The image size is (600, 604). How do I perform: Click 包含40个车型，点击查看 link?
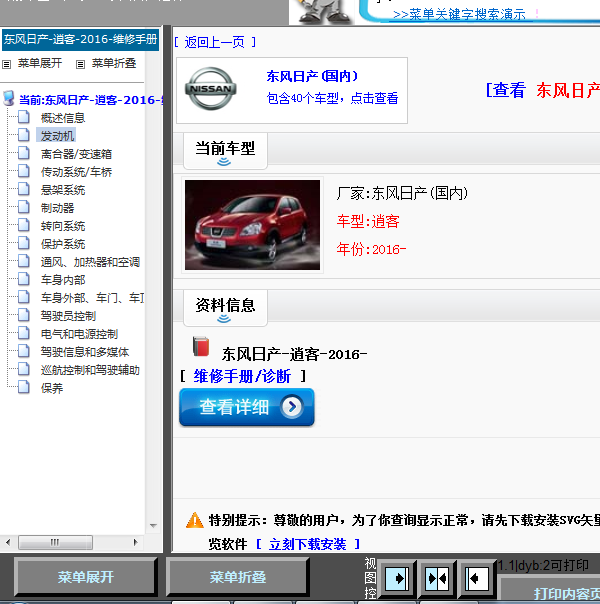pos(332,98)
